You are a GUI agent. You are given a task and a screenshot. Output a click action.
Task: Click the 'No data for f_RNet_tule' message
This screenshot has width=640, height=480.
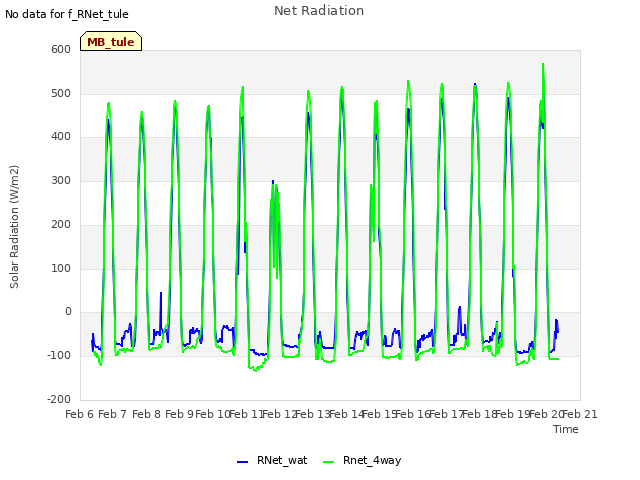tap(67, 14)
